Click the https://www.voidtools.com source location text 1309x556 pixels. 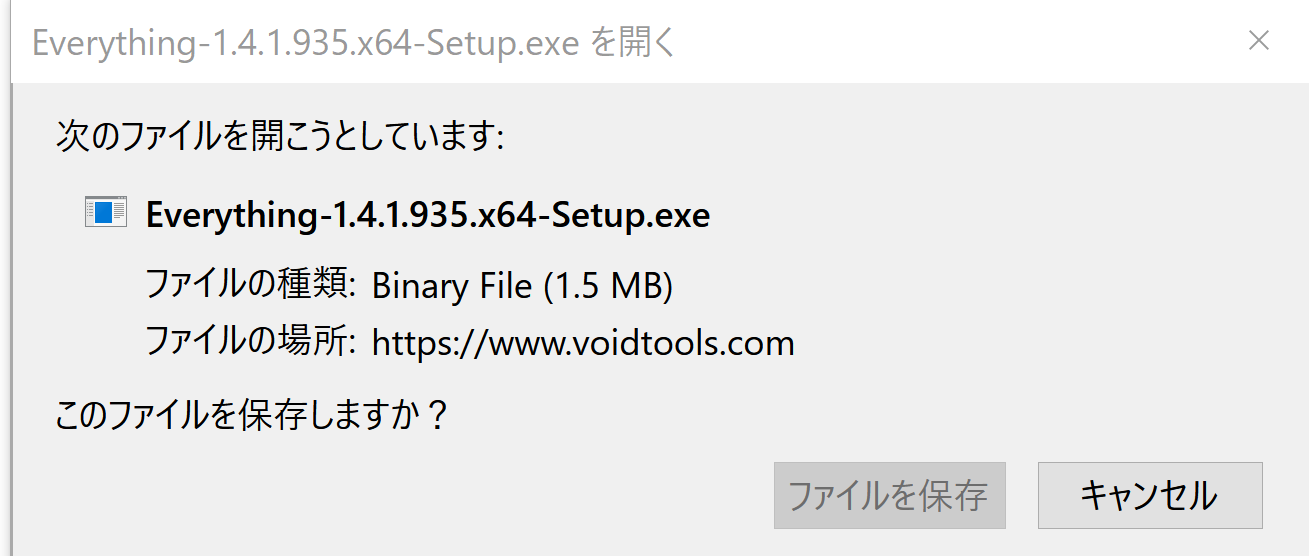point(583,344)
